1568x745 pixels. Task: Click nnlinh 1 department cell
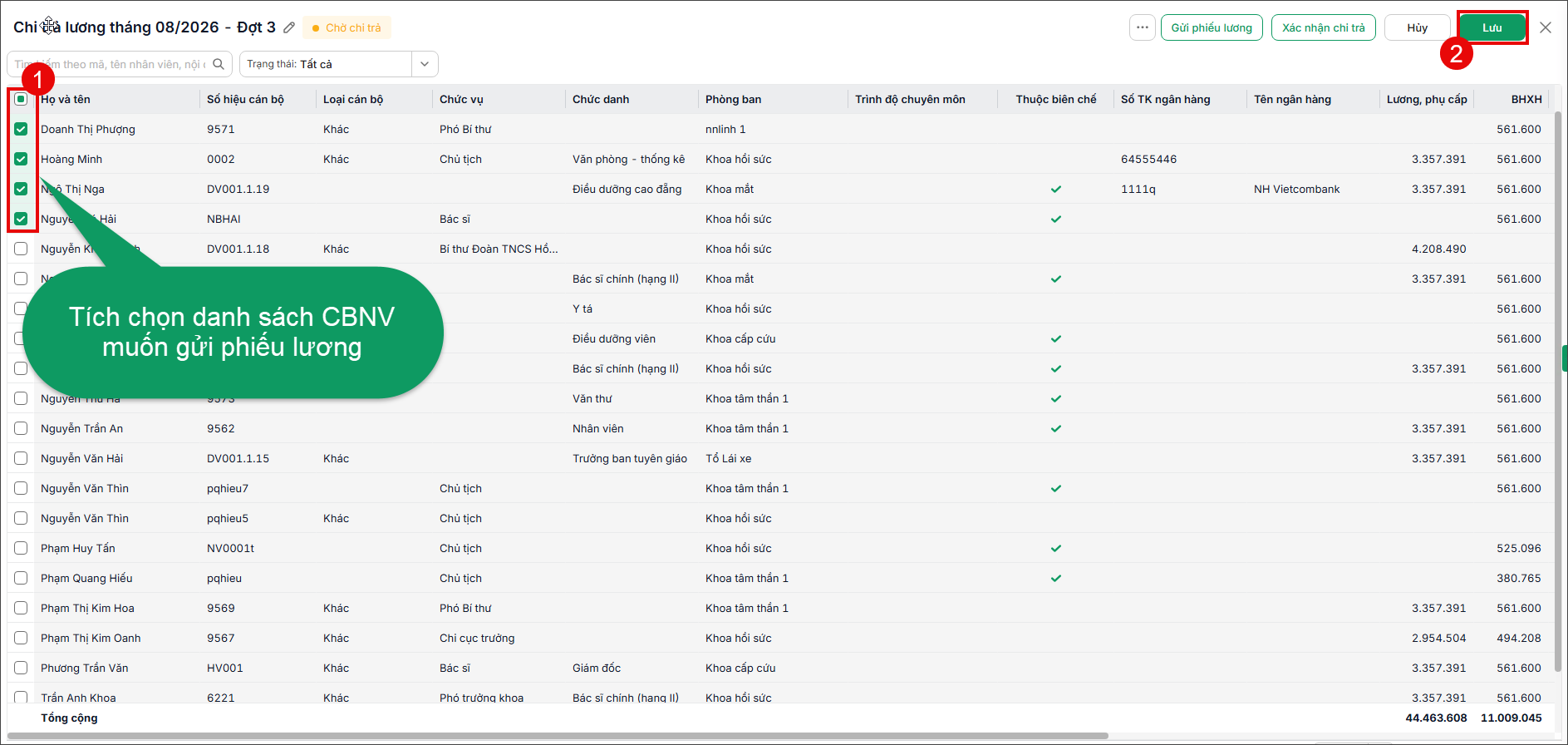[x=725, y=129]
